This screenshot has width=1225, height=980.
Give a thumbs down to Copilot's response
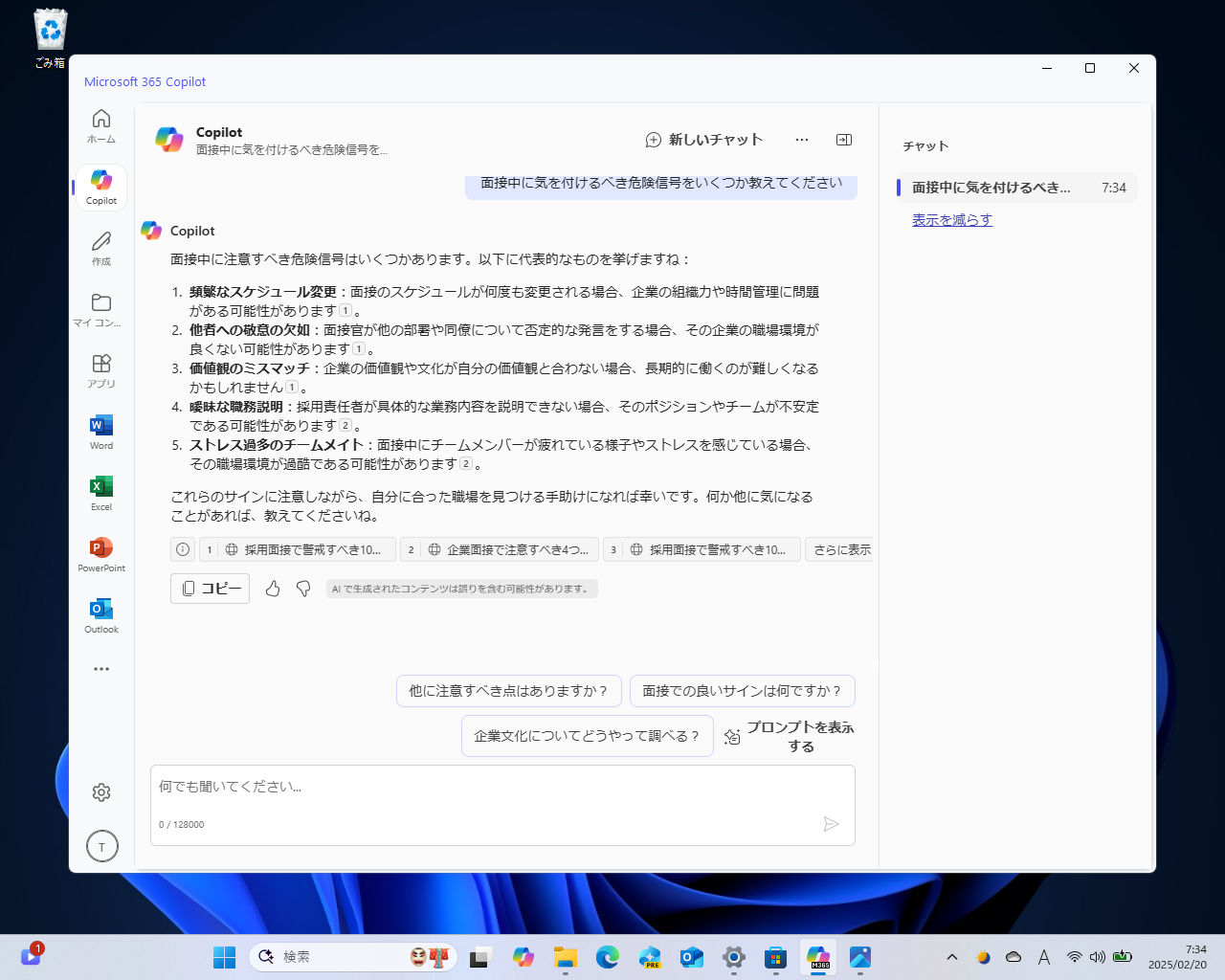[x=303, y=589]
